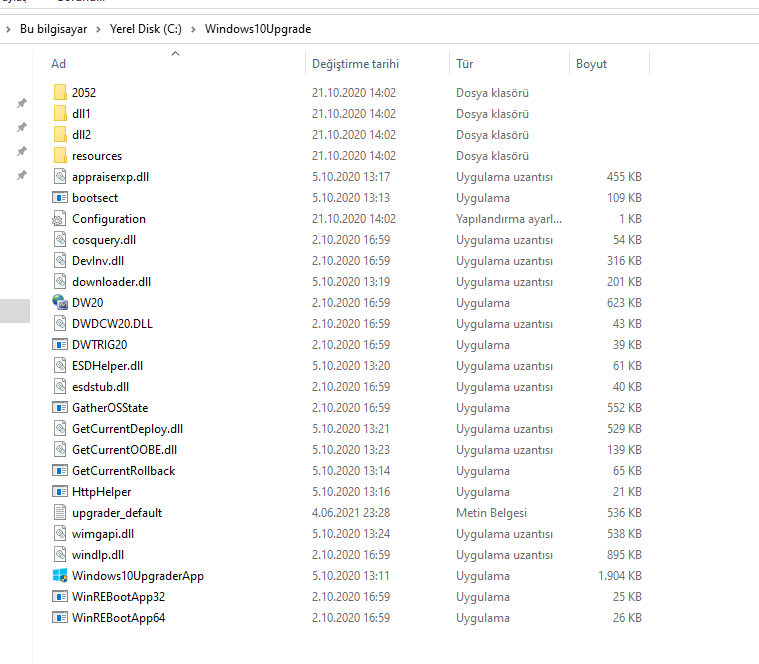Click the appraiserxp.dll file icon

(x=60, y=176)
